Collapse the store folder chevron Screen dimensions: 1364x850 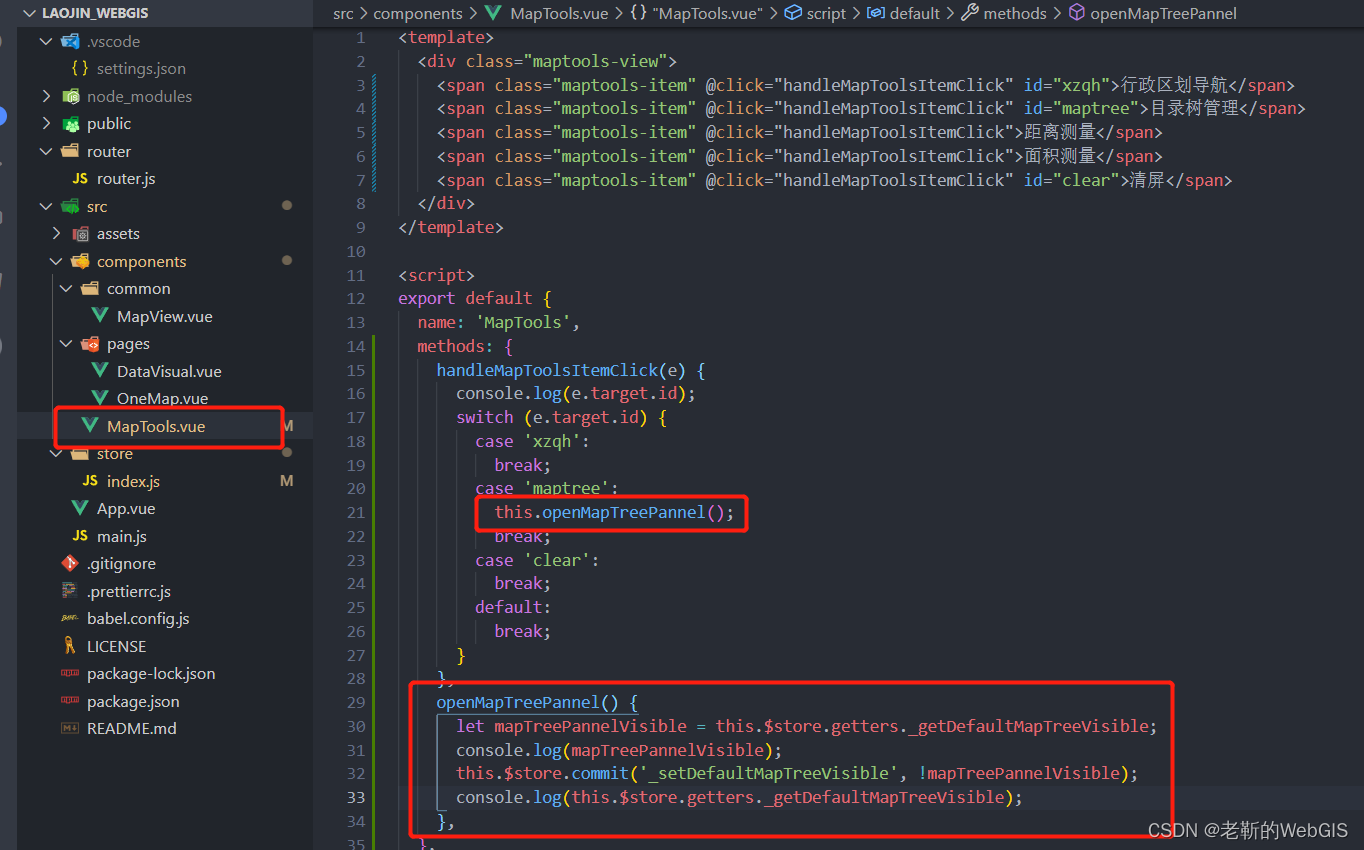[x=55, y=454]
